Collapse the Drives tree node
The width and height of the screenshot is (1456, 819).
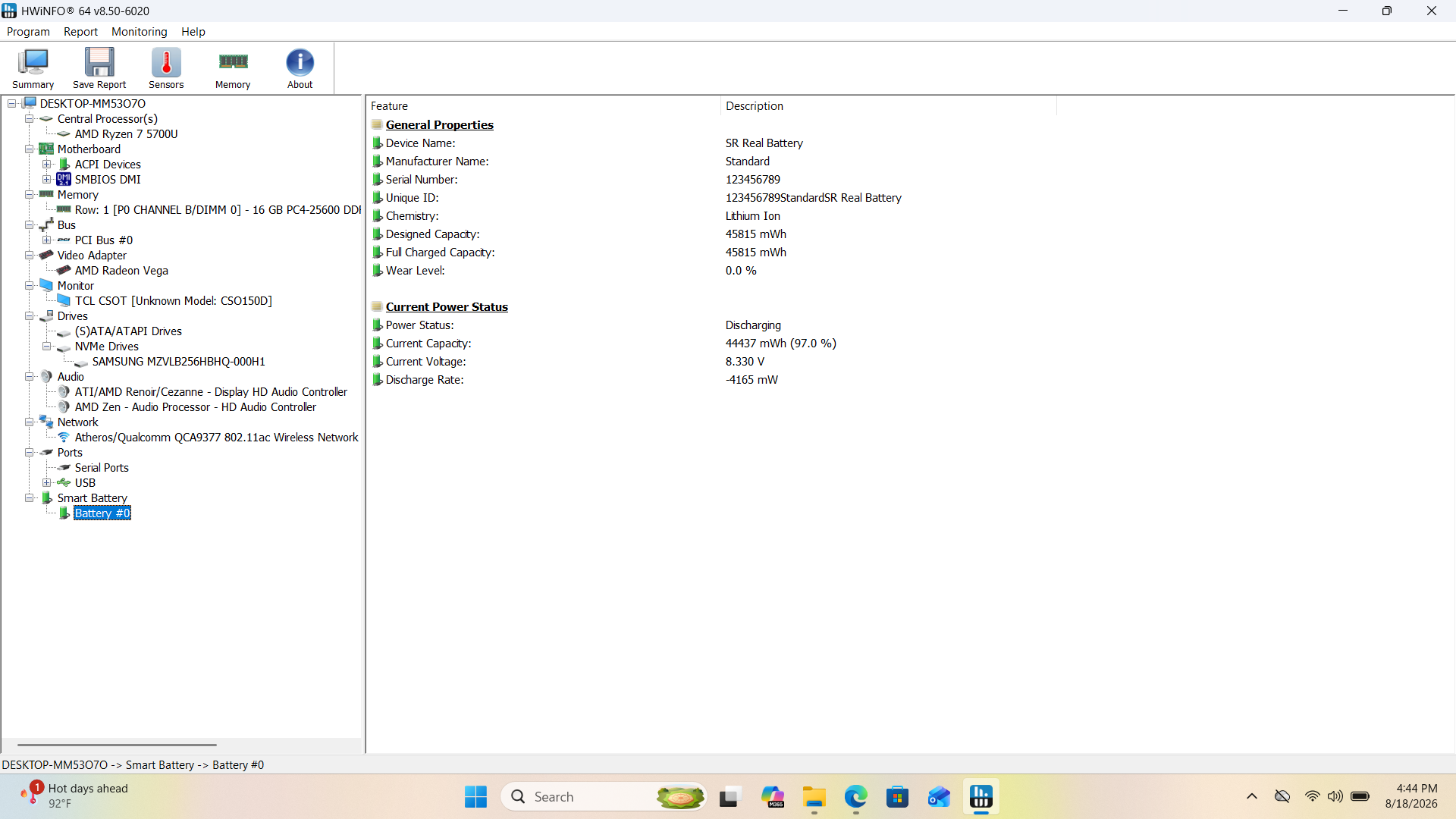coord(29,315)
